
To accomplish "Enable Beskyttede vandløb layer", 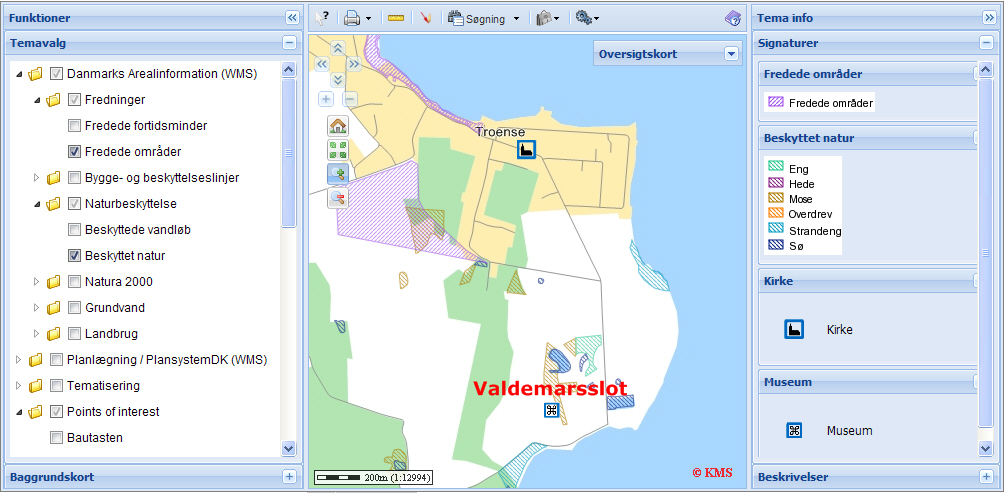I will [74, 229].
